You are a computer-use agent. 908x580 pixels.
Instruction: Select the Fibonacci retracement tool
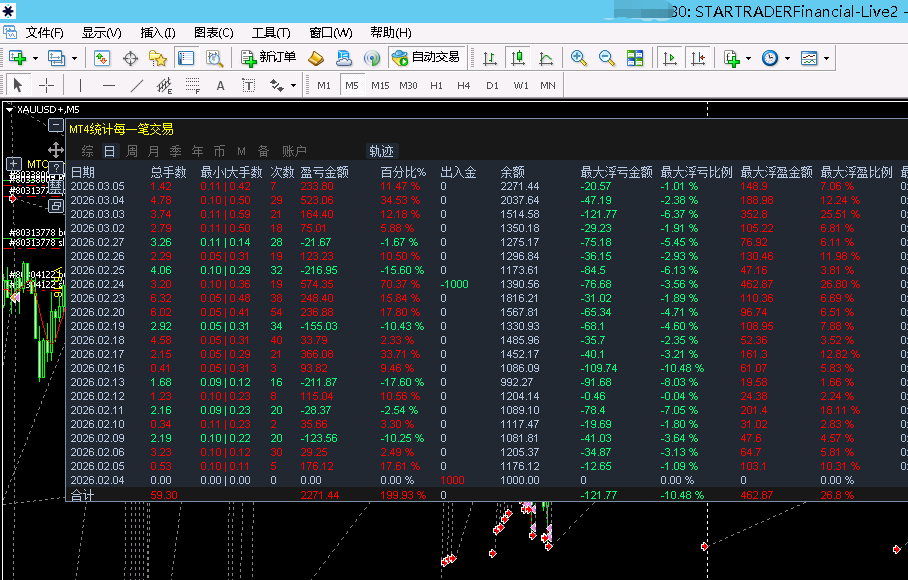[x=193, y=85]
